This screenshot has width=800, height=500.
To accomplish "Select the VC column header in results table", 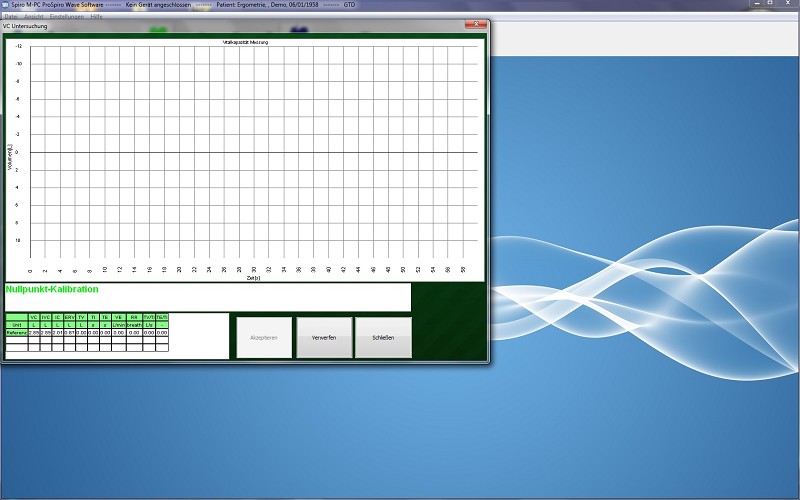I will (x=34, y=317).
